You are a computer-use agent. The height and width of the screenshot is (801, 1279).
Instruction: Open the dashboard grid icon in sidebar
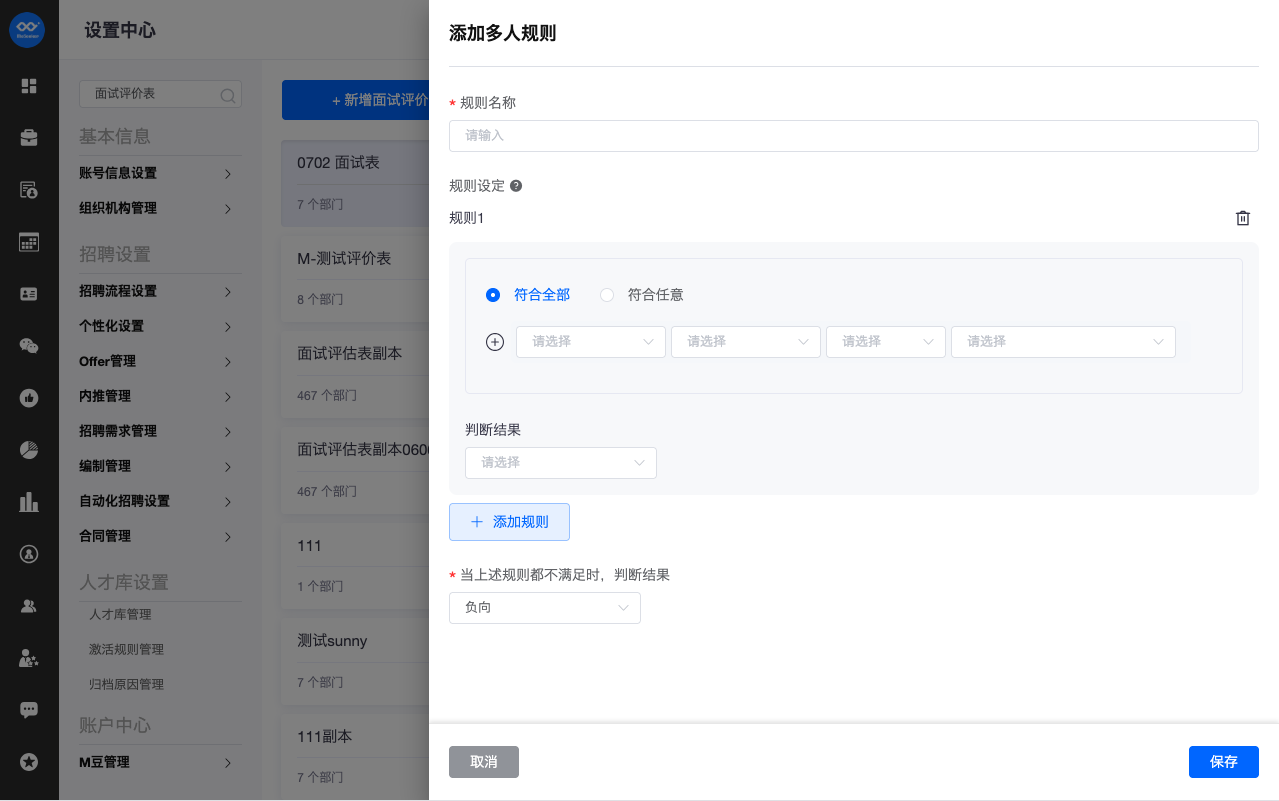click(29, 86)
